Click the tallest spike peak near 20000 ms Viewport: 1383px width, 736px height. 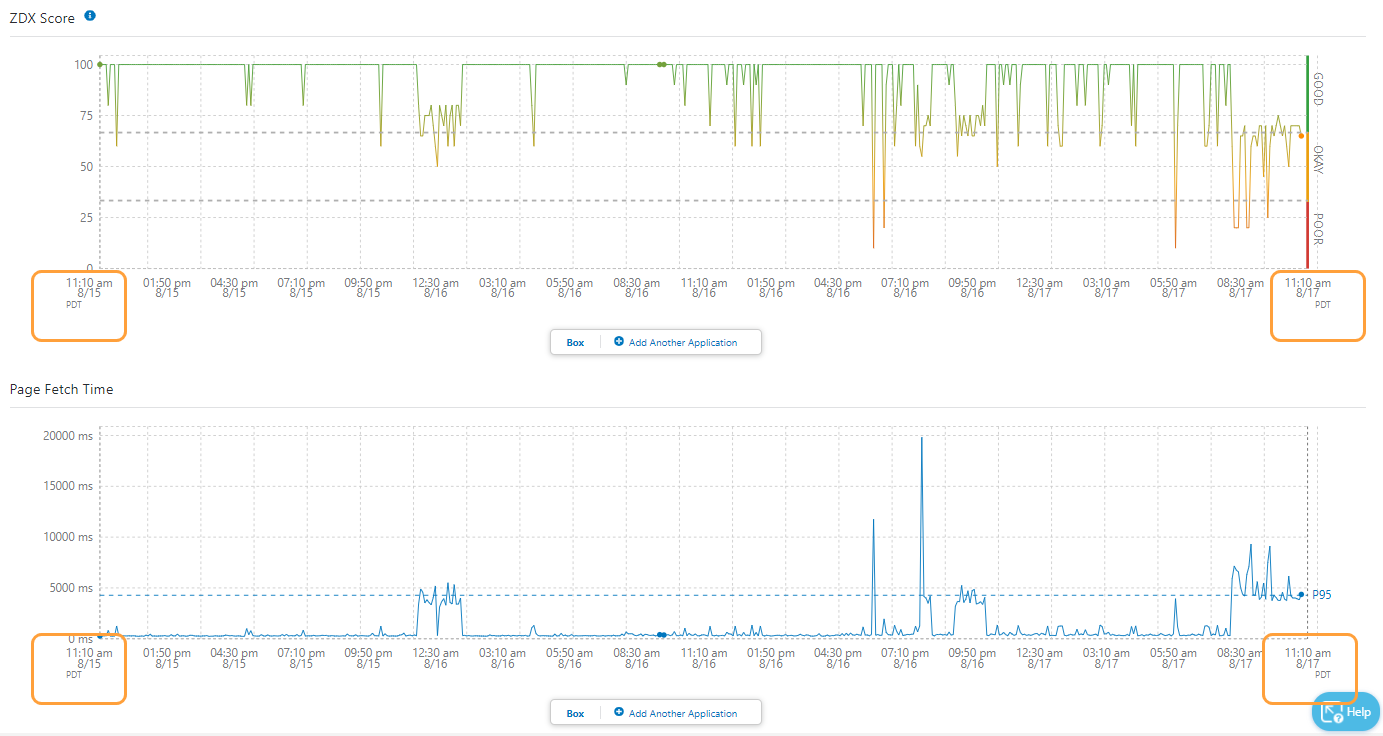click(x=921, y=438)
